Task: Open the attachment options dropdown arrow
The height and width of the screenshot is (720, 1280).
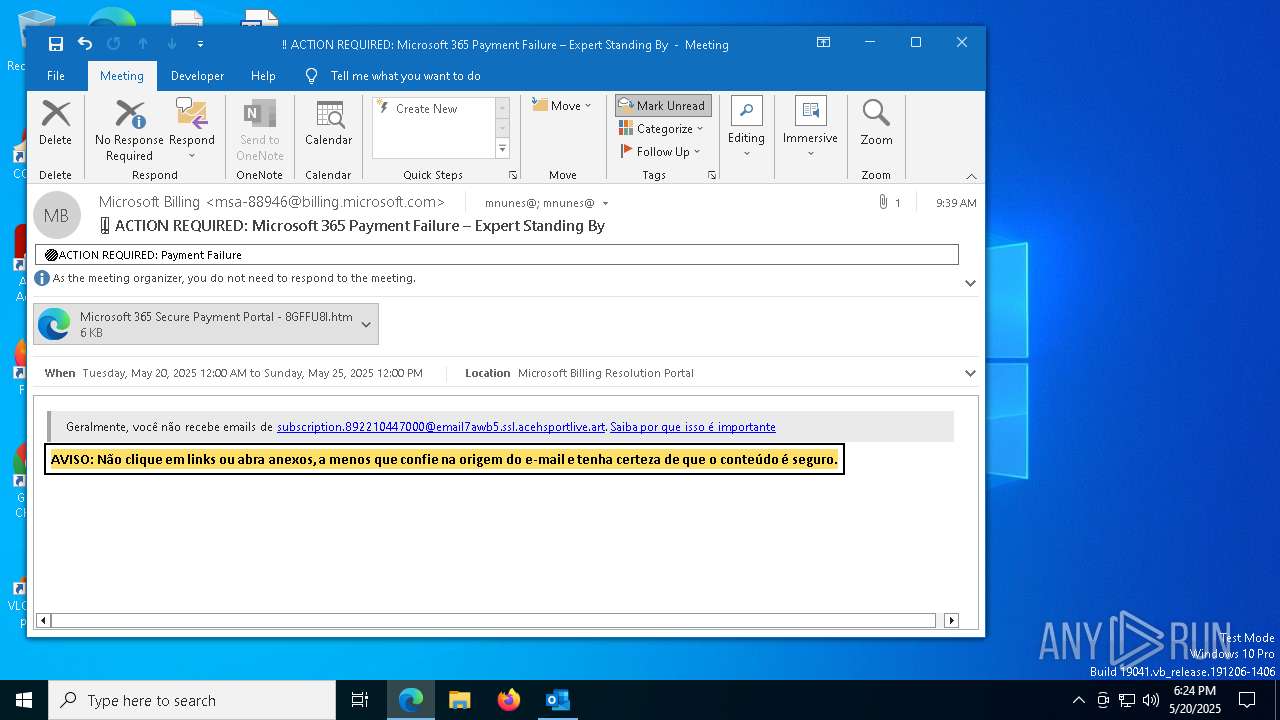Action: click(x=366, y=324)
